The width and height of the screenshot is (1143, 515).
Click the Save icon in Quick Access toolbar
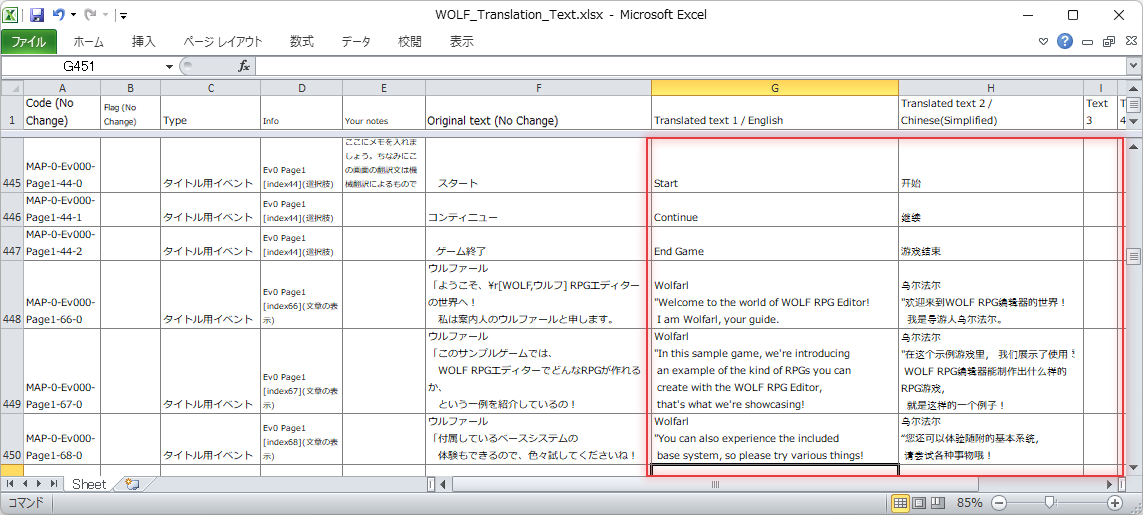point(37,15)
